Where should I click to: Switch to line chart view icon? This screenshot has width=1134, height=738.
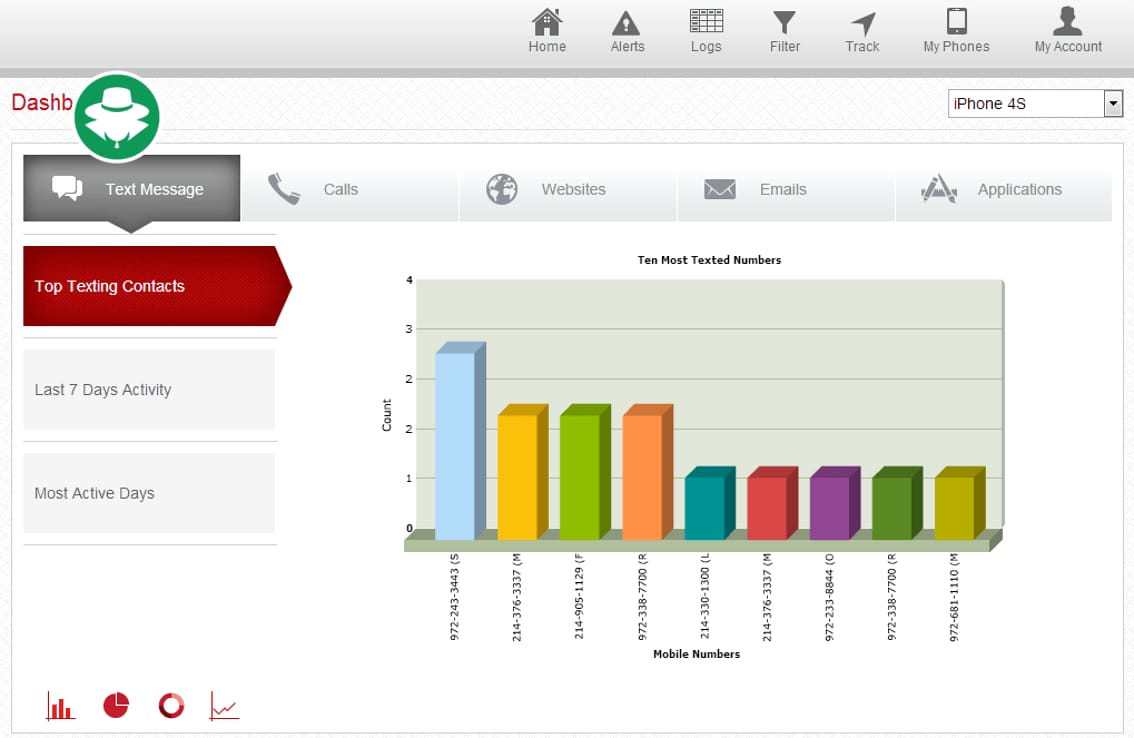[x=225, y=706]
